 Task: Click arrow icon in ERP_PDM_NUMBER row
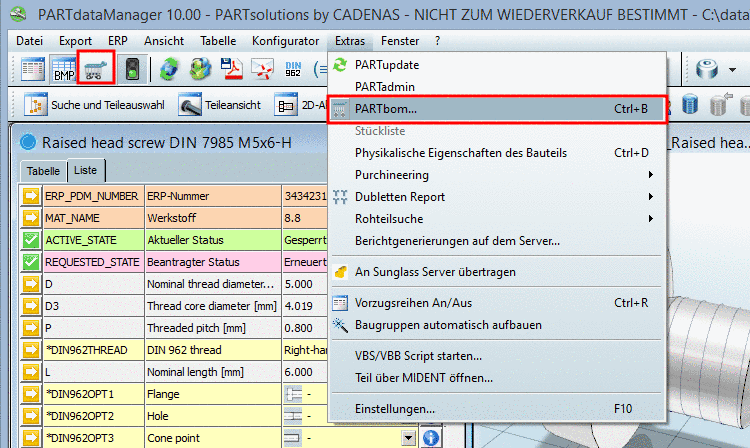pos(31,196)
